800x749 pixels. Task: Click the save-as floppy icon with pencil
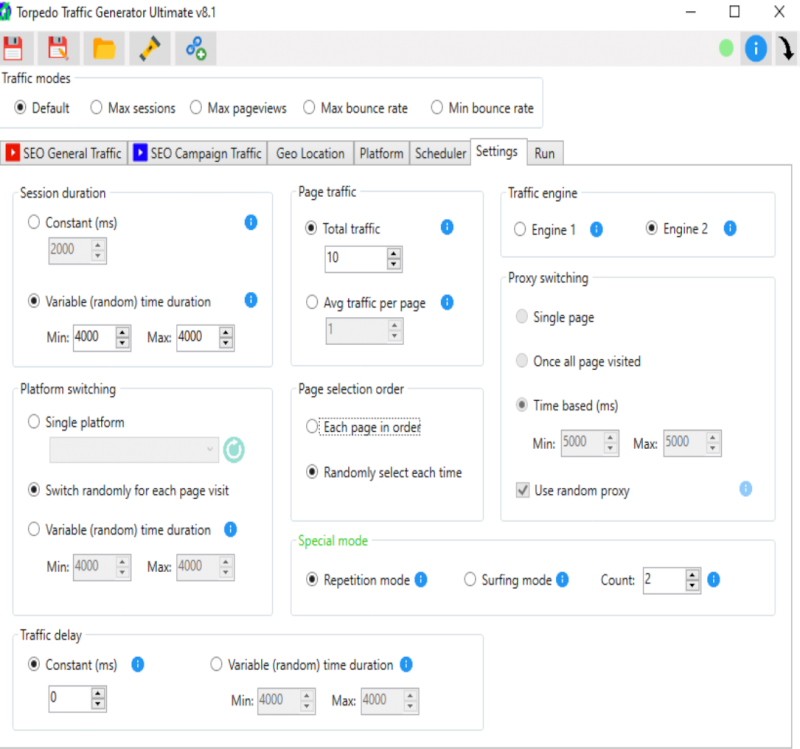click(58, 48)
